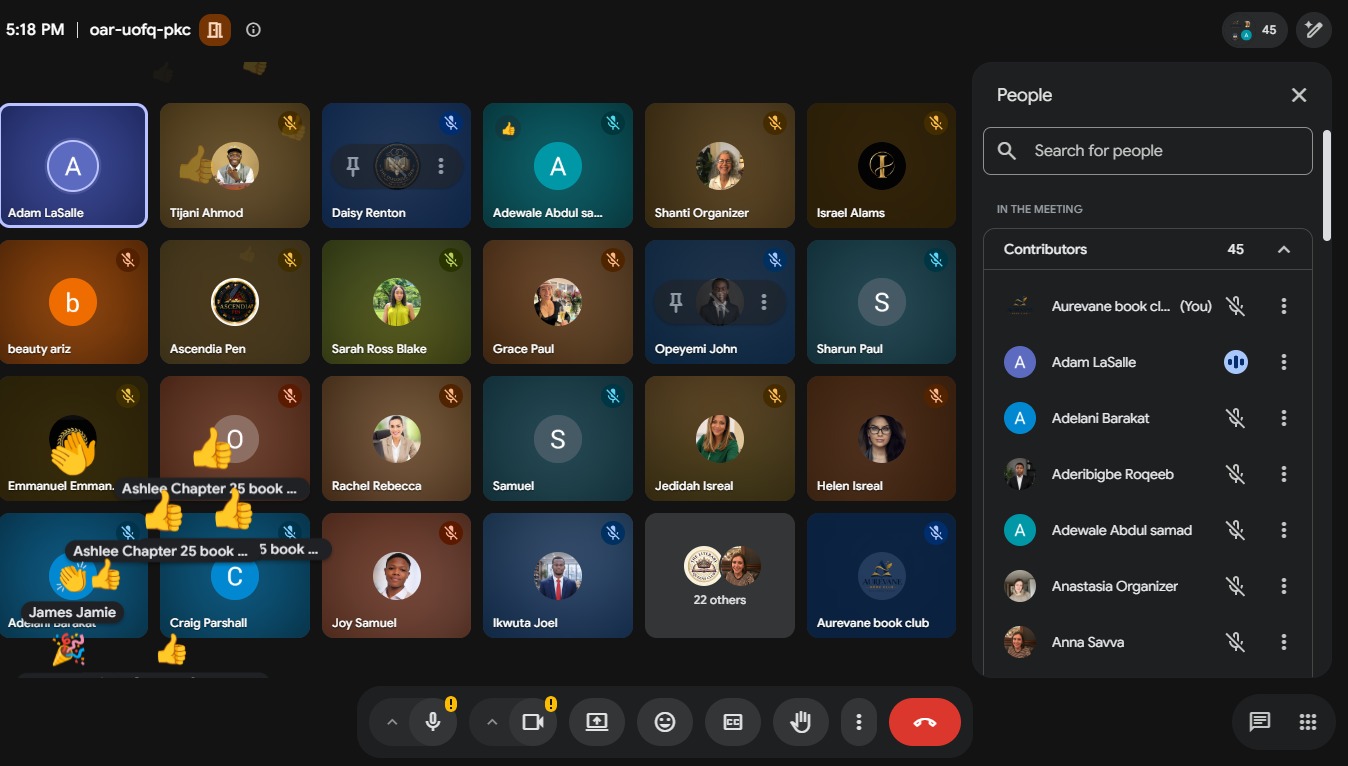Click the participant count 45 chip
Image resolution: width=1348 pixels, height=766 pixels.
tap(1255, 30)
